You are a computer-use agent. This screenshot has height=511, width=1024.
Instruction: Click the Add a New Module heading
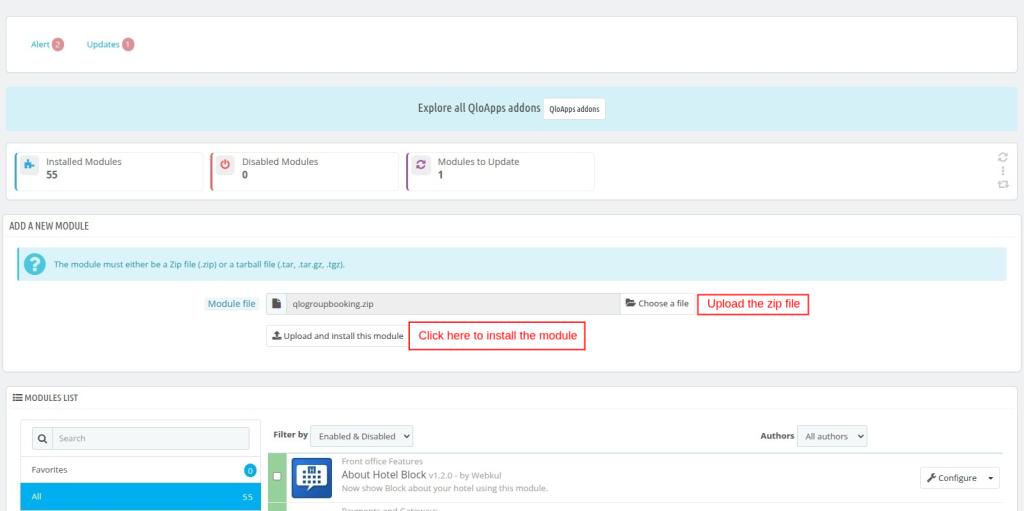pyautogui.click(x=49, y=226)
